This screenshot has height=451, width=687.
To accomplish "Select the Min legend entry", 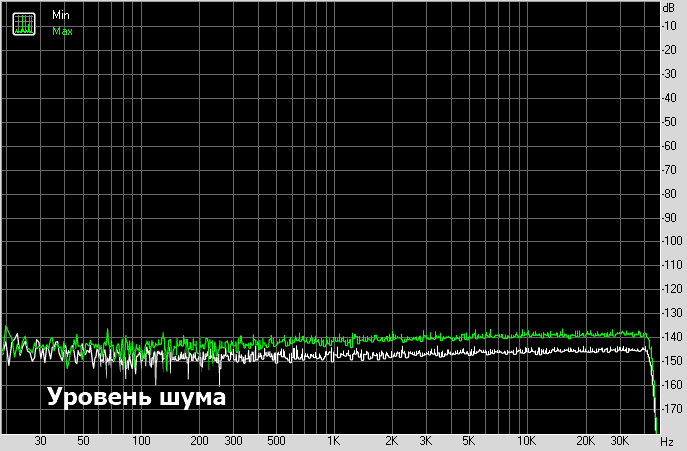I will (60, 16).
